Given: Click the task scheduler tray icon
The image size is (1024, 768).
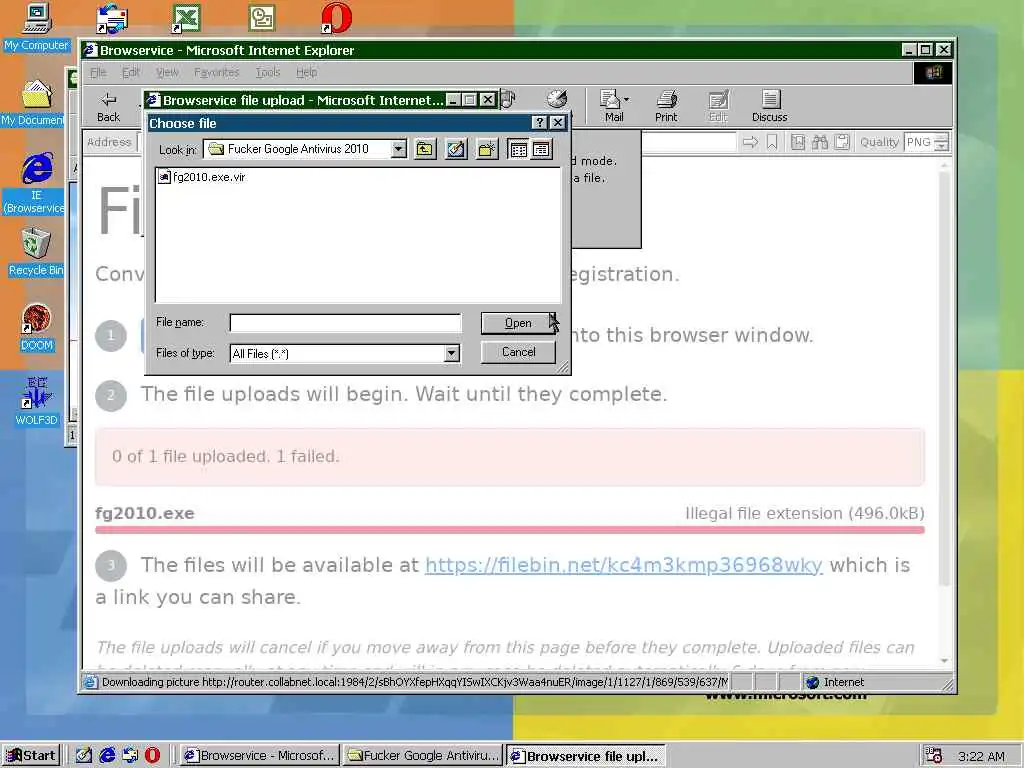Looking at the screenshot, I should point(934,756).
